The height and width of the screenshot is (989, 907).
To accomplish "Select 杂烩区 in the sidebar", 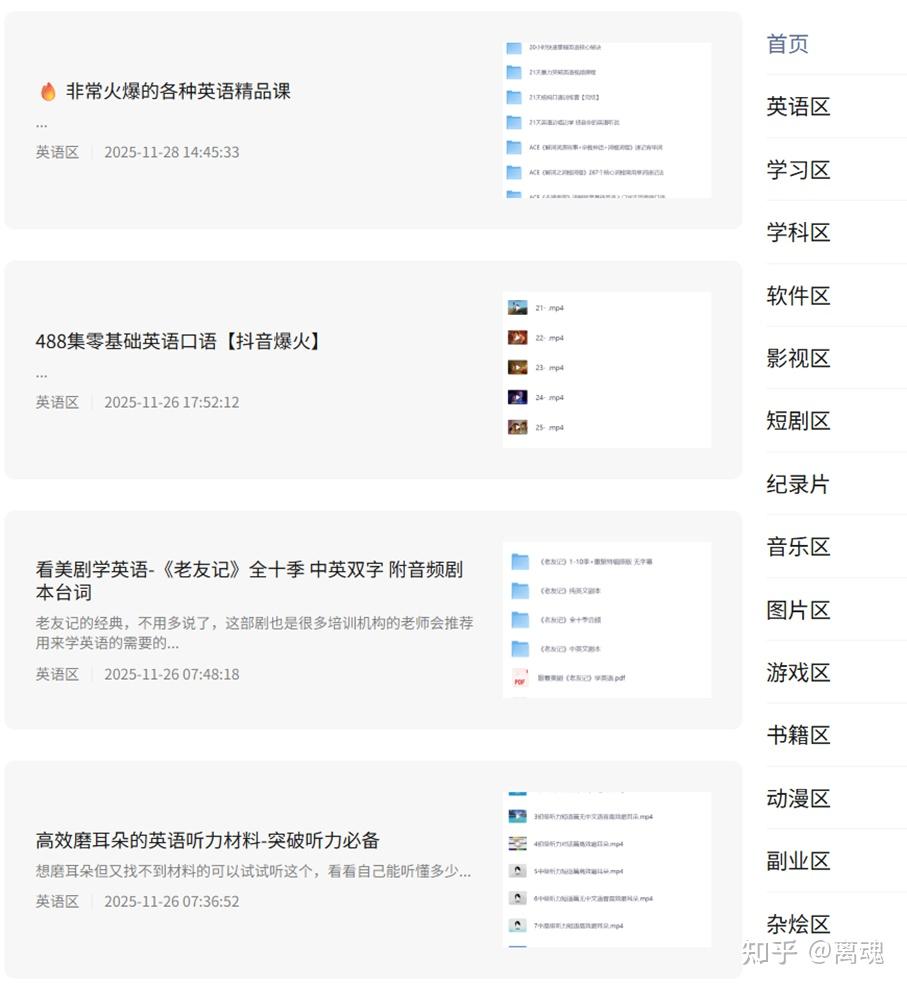I will (x=798, y=924).
